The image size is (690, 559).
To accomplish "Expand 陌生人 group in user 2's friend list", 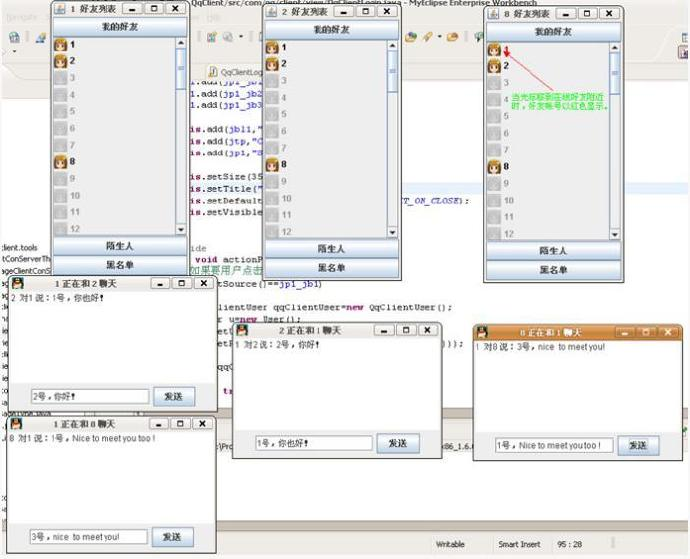I will coord(330,249).
